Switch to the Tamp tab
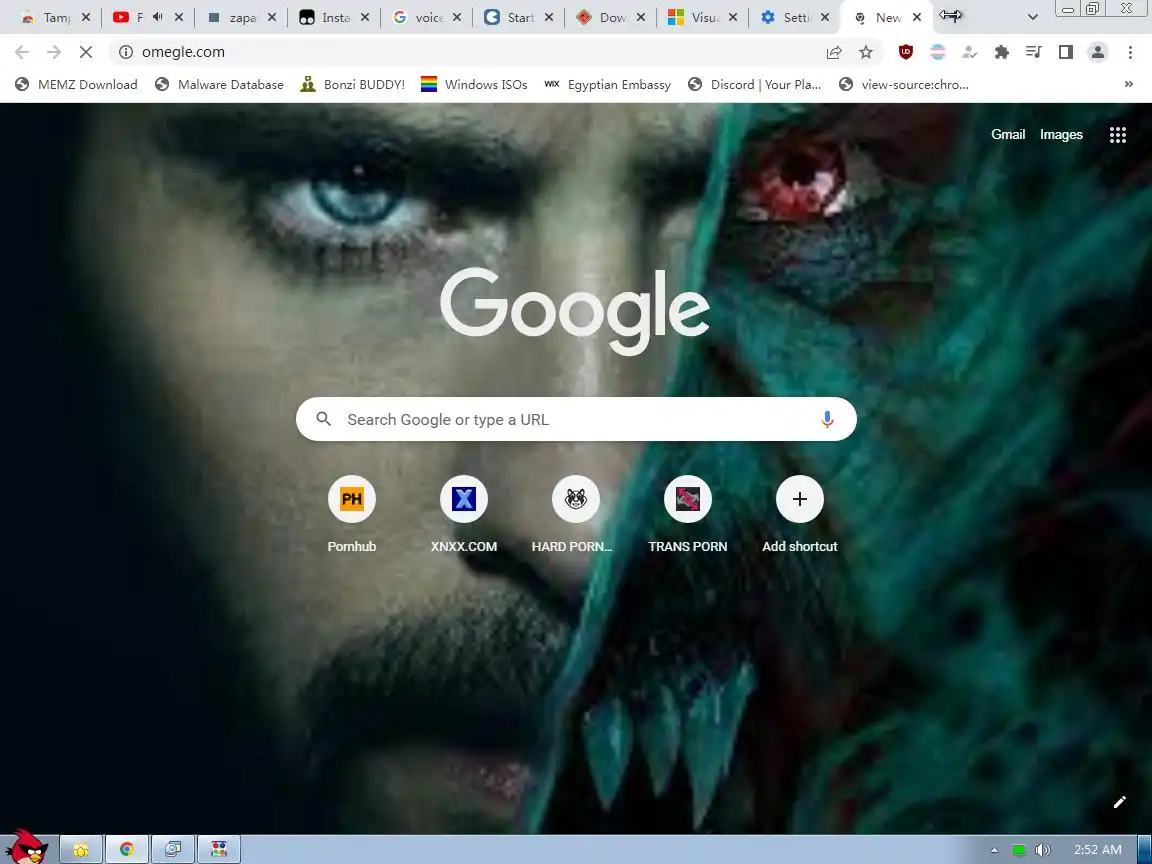The width and height of the screenshot is (1152, 864). pos(56,17)
